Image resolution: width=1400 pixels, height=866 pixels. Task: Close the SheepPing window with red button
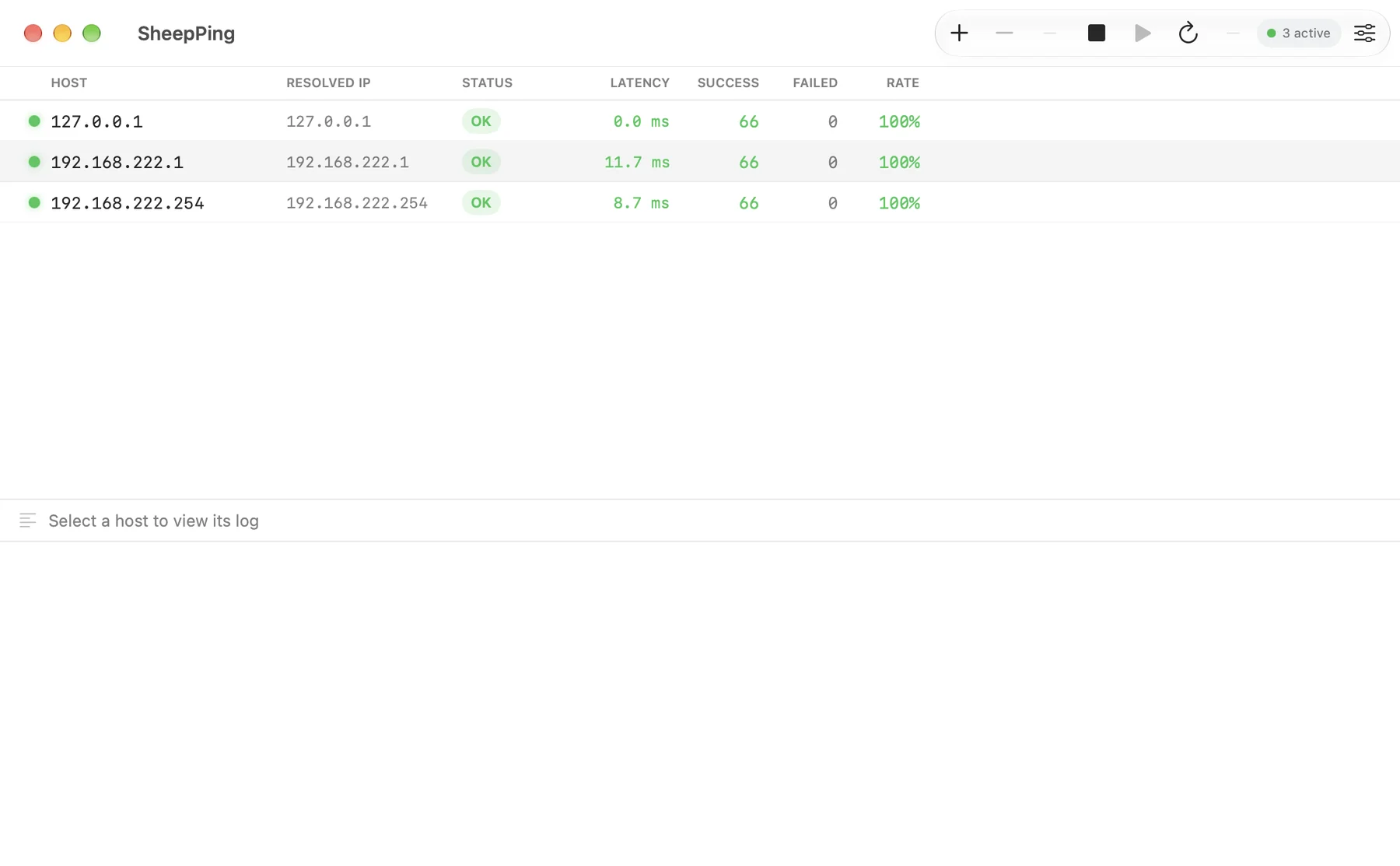[x=33, y=33]
